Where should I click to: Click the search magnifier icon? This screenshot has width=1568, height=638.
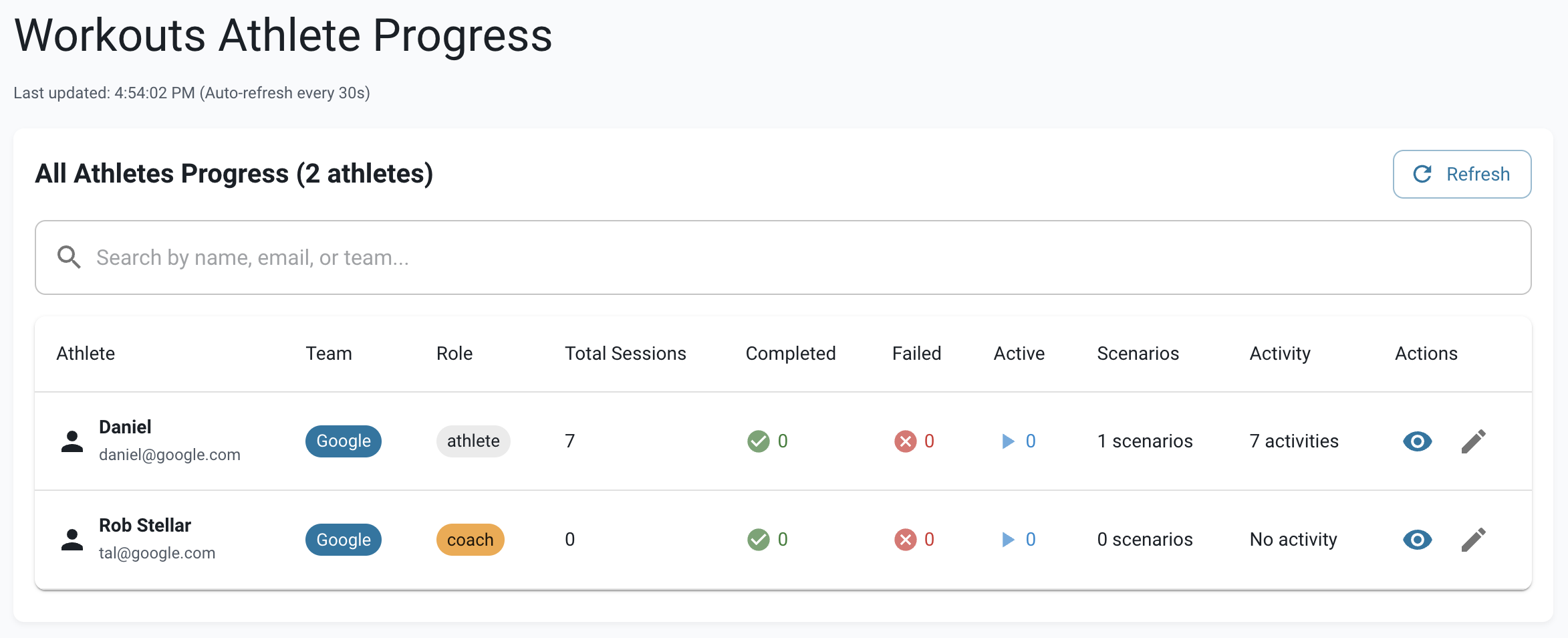click(x=69, y=257)
